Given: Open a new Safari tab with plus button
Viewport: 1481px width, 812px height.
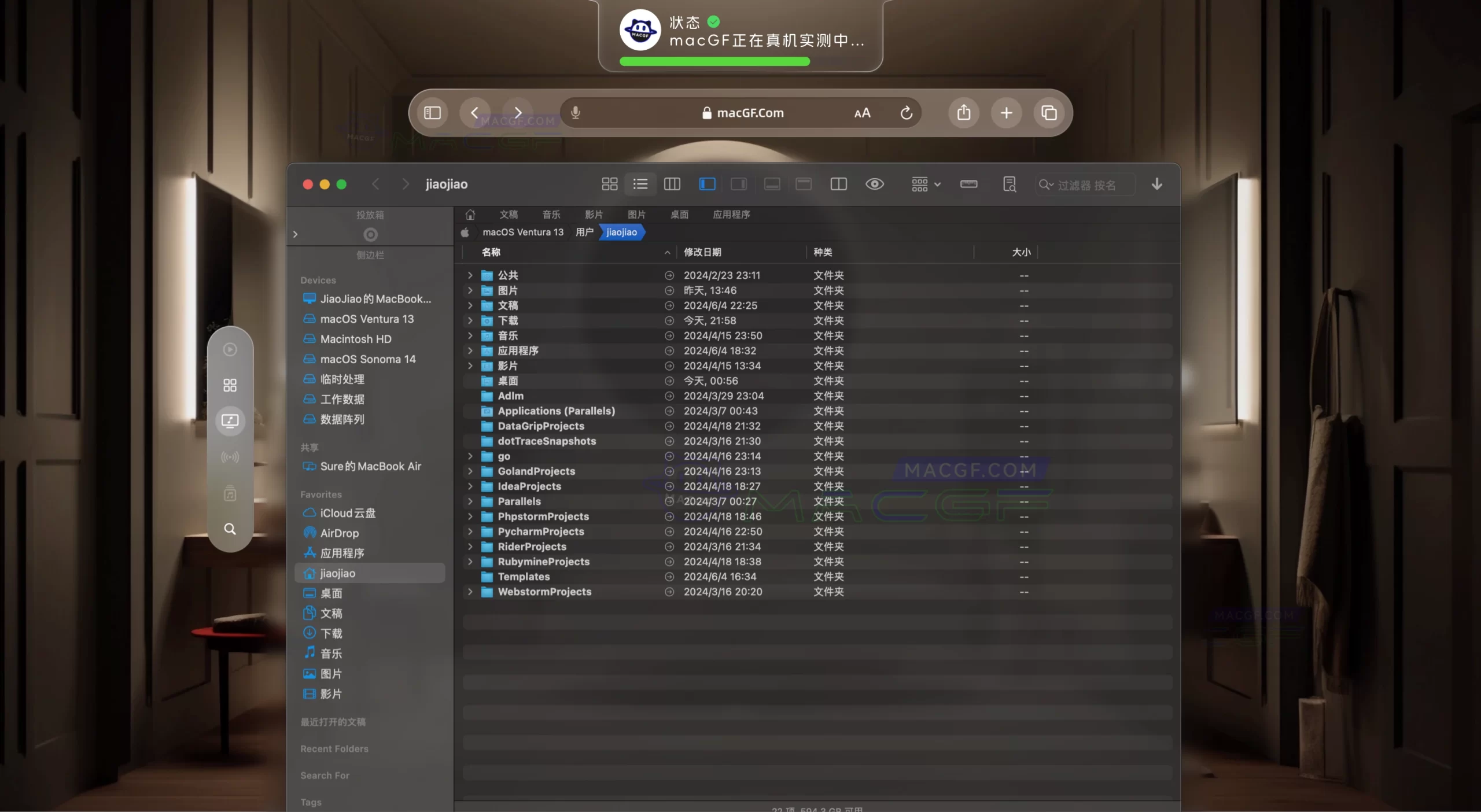Looking at the screenshot, I should [1005, 113].
